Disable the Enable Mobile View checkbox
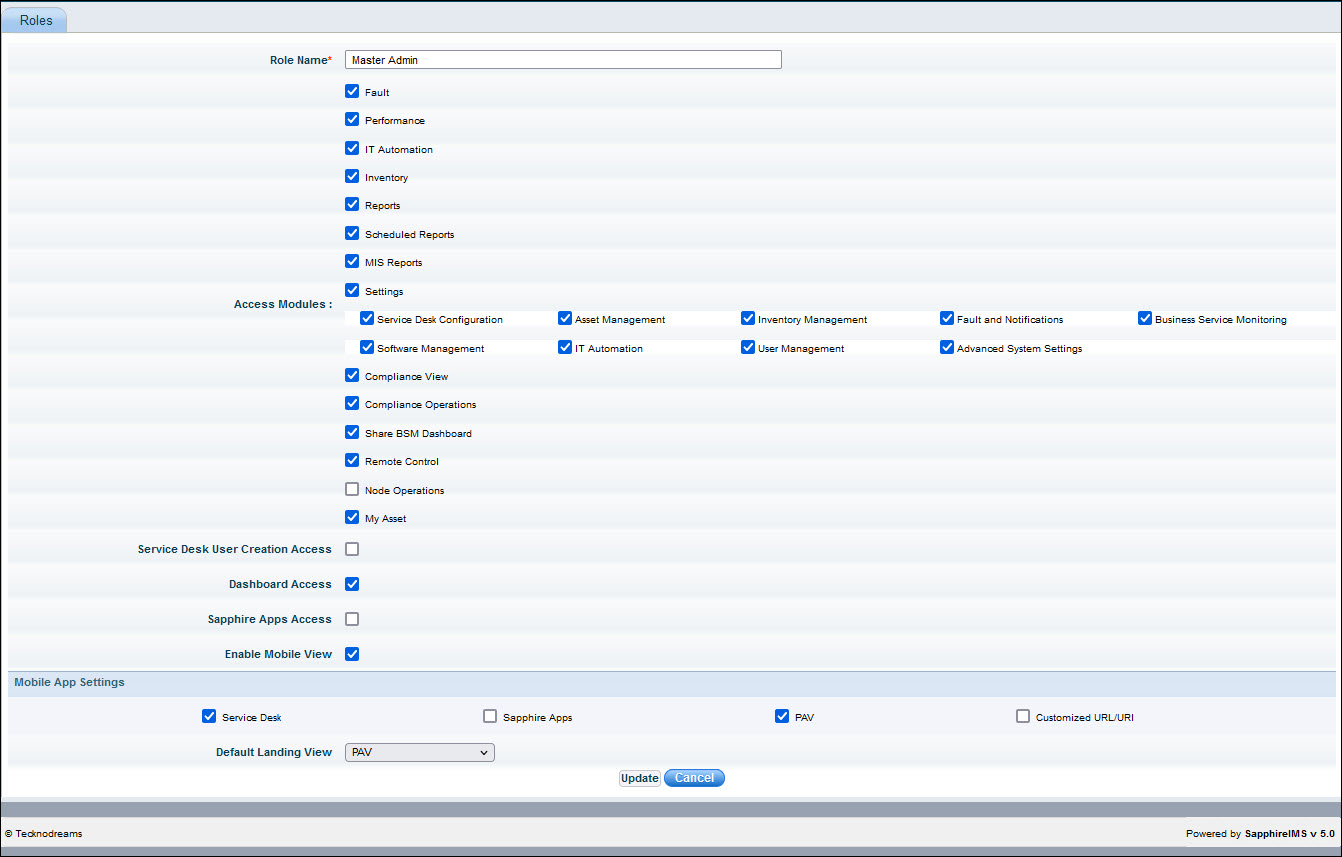The image size is (1342, 857). point(352,654)
